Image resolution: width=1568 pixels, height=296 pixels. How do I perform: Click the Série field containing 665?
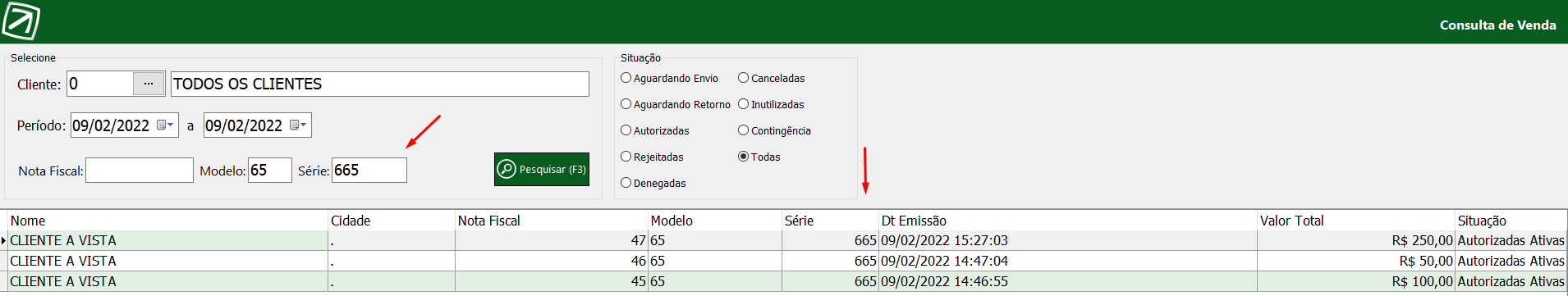tap(369, 171)
